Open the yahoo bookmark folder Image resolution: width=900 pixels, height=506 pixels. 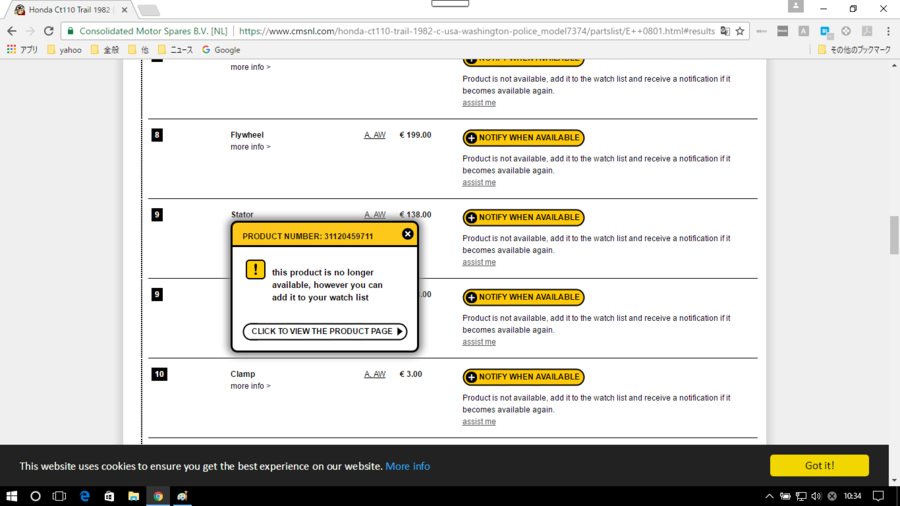click(x=64, y=50)
